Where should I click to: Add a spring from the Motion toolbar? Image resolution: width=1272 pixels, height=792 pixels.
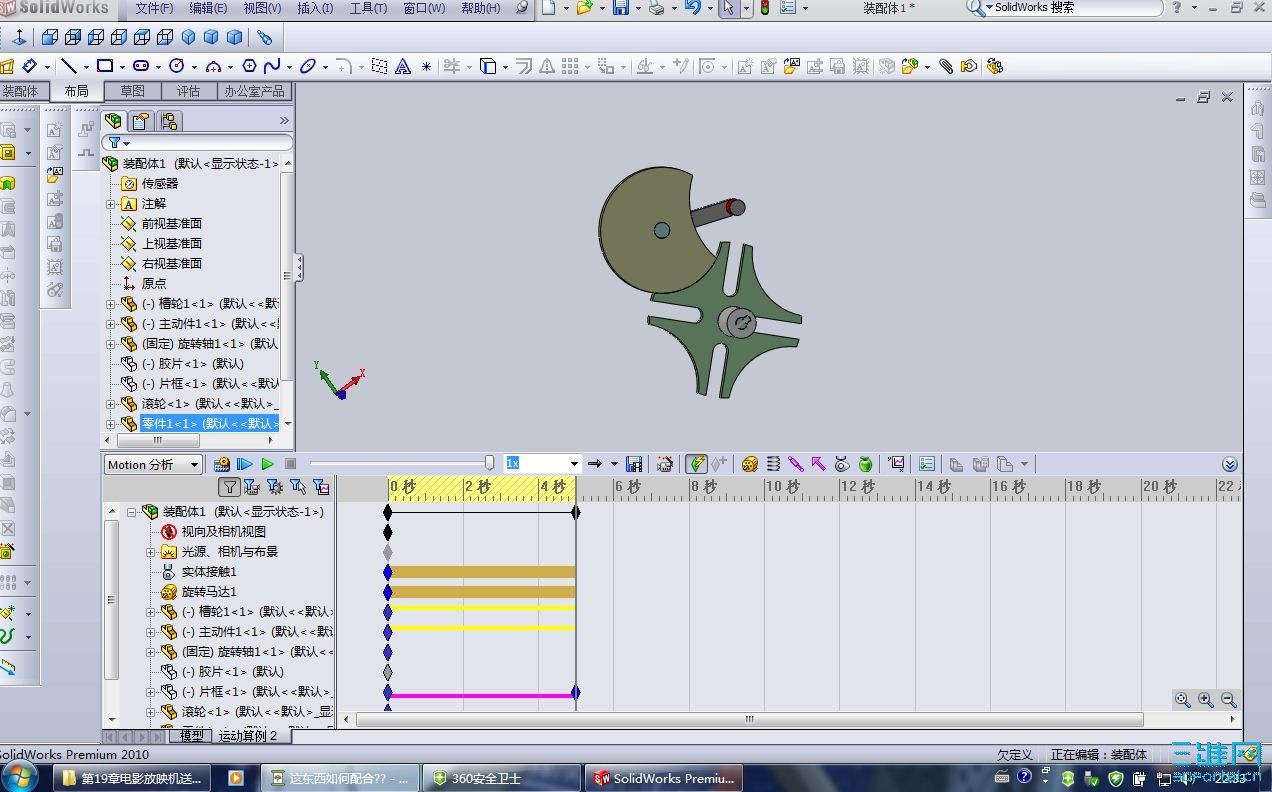773,464
